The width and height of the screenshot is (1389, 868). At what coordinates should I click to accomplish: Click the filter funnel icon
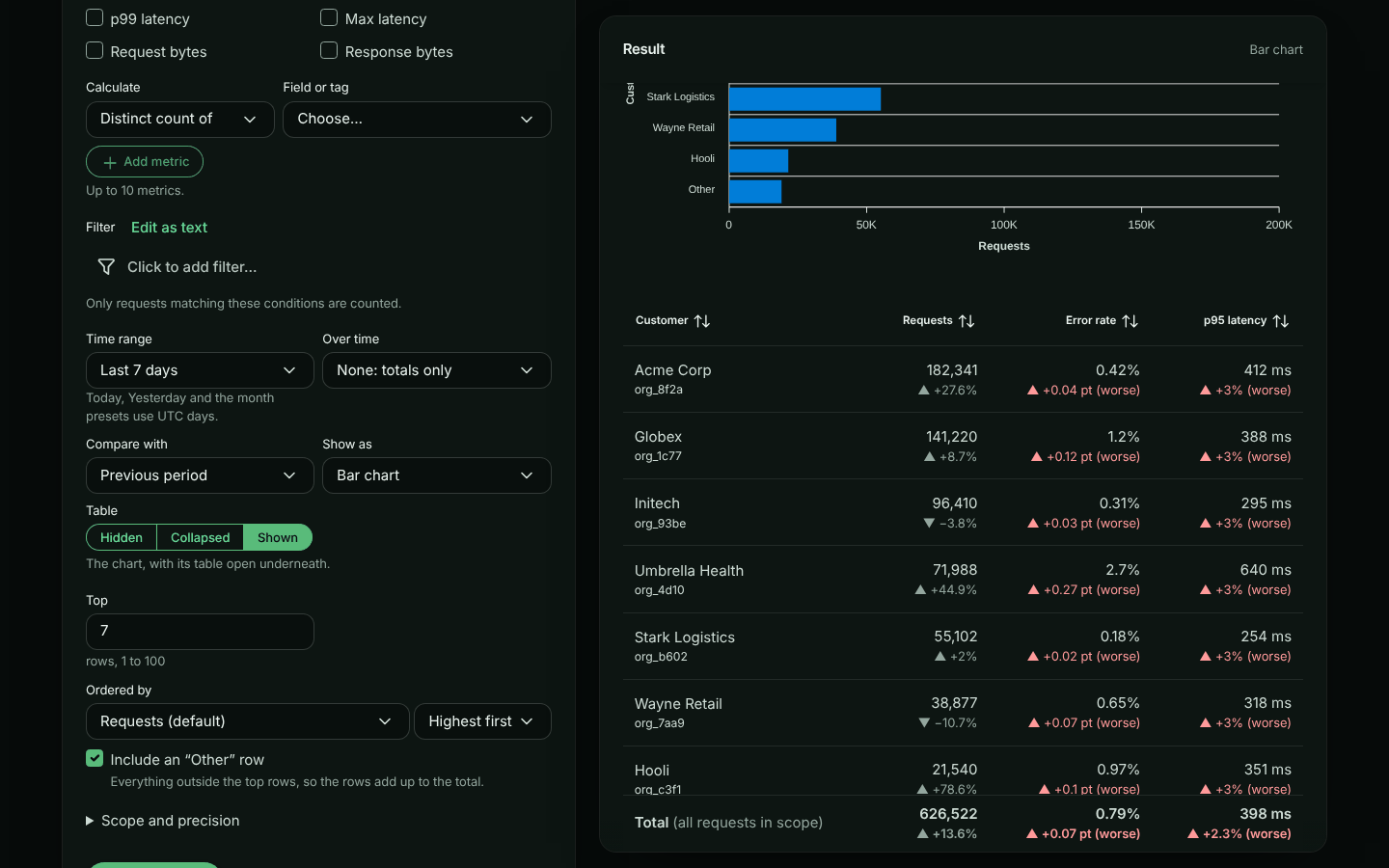click(x=106, y=267)
